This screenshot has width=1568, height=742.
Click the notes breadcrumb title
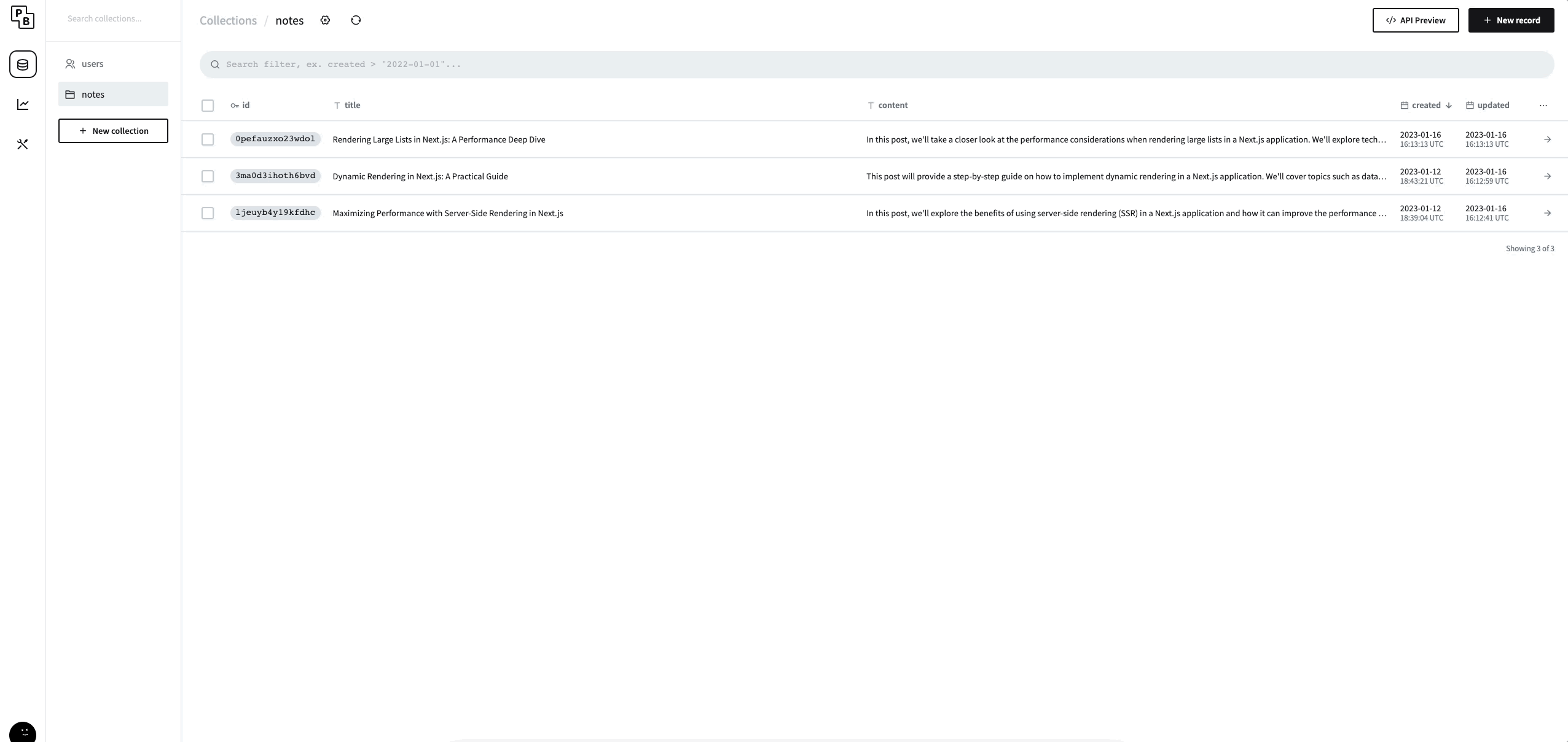pos(289,20)
